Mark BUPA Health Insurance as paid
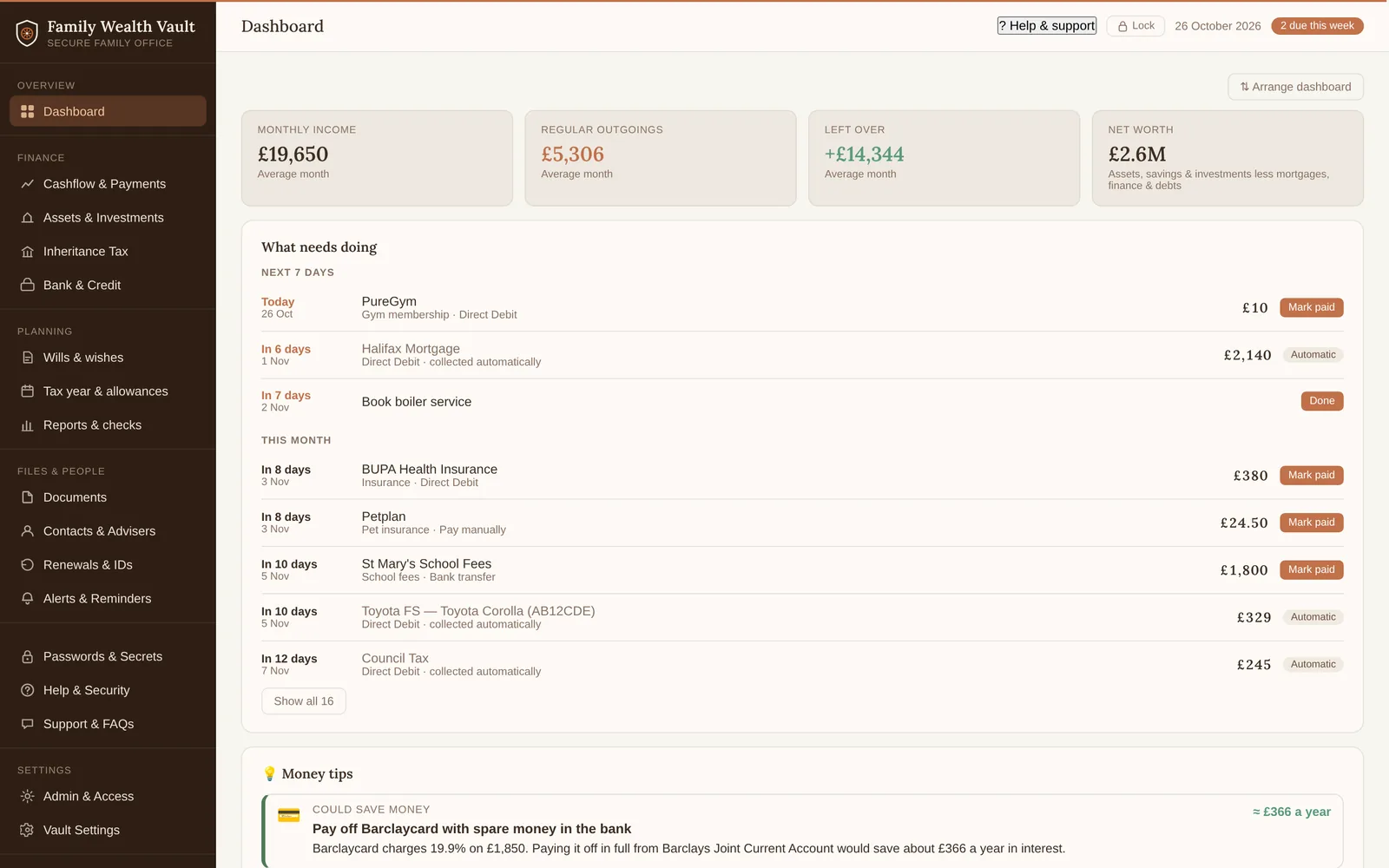The width and height of the screenshot is (1389, 868). [1311, 476]
